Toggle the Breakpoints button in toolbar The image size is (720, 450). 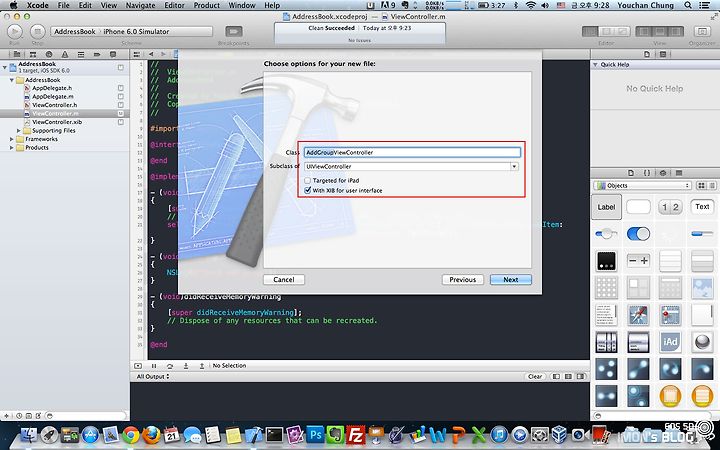(234, 31)
